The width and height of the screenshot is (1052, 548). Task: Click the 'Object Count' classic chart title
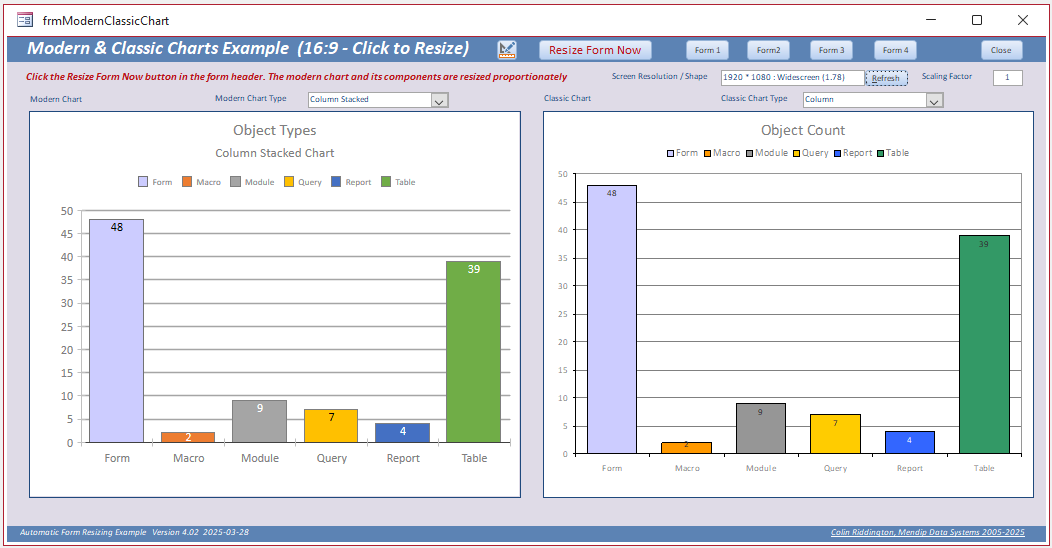802,131
